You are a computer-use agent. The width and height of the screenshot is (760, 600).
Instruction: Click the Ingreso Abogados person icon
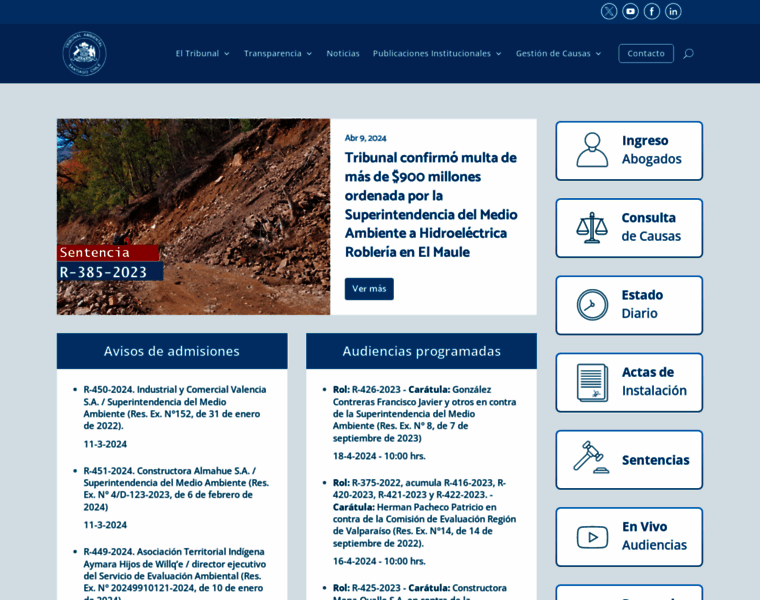point(592,150)
